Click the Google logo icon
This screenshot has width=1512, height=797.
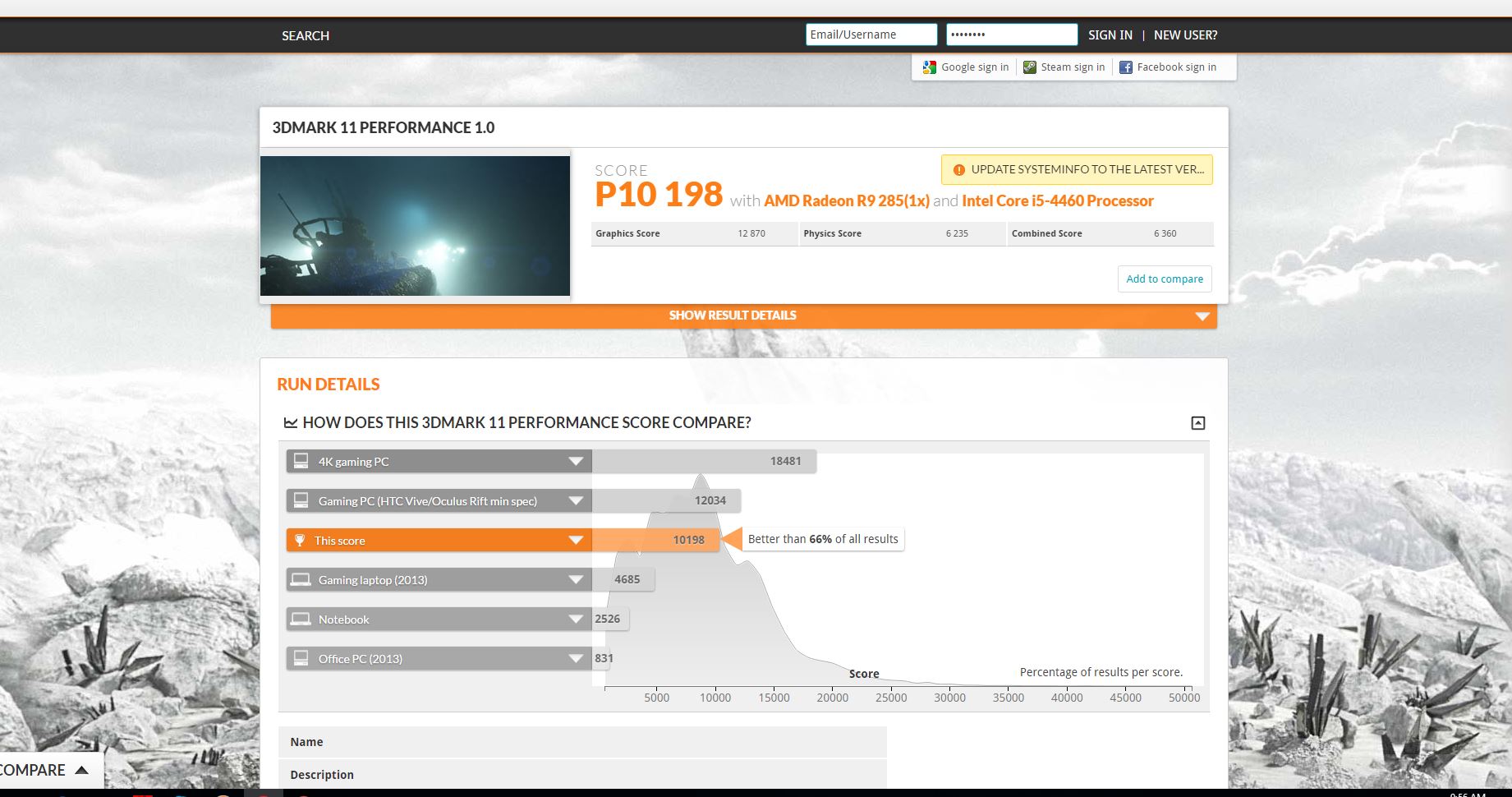[930, 67]
